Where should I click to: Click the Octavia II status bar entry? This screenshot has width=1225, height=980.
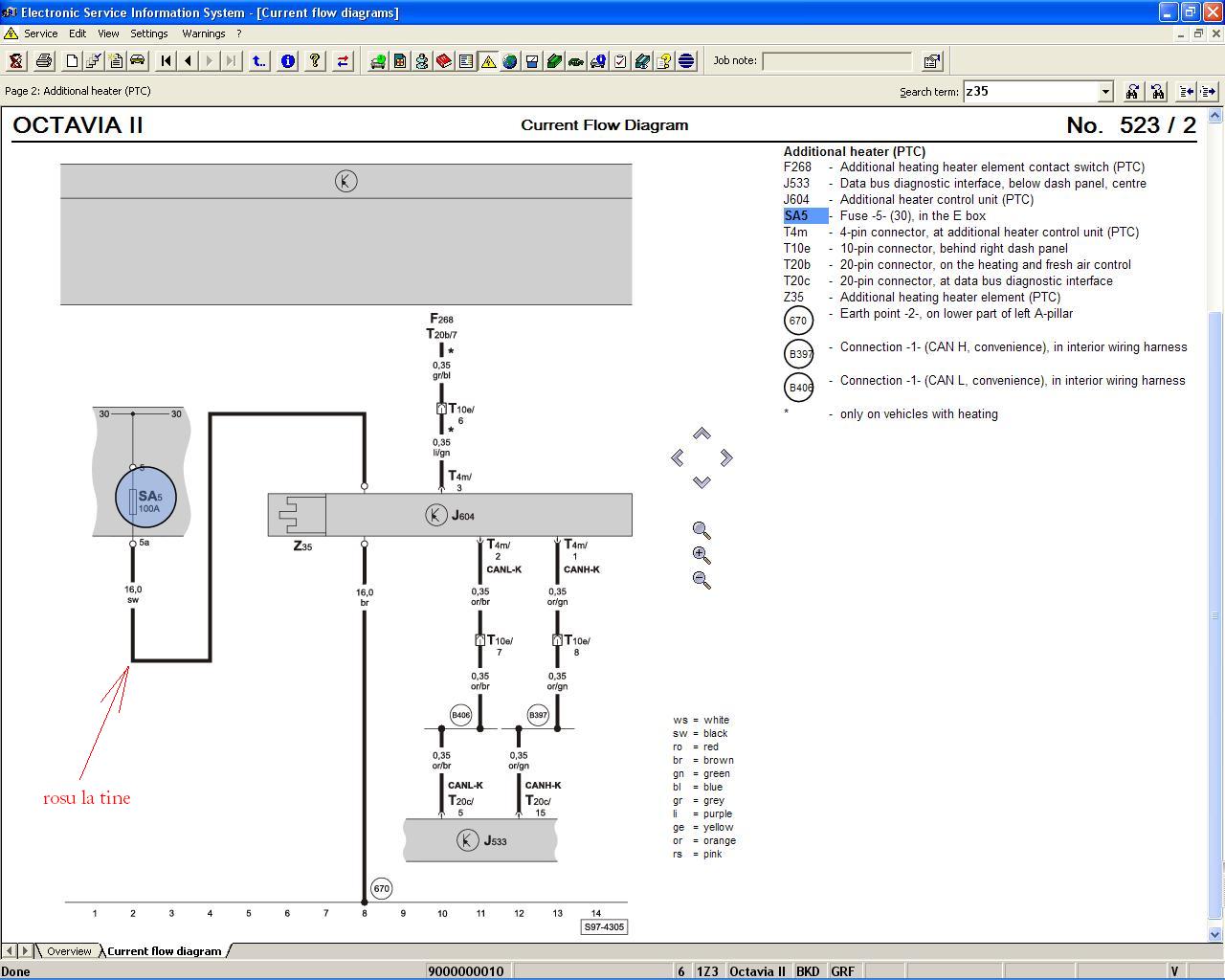[757, 971]
